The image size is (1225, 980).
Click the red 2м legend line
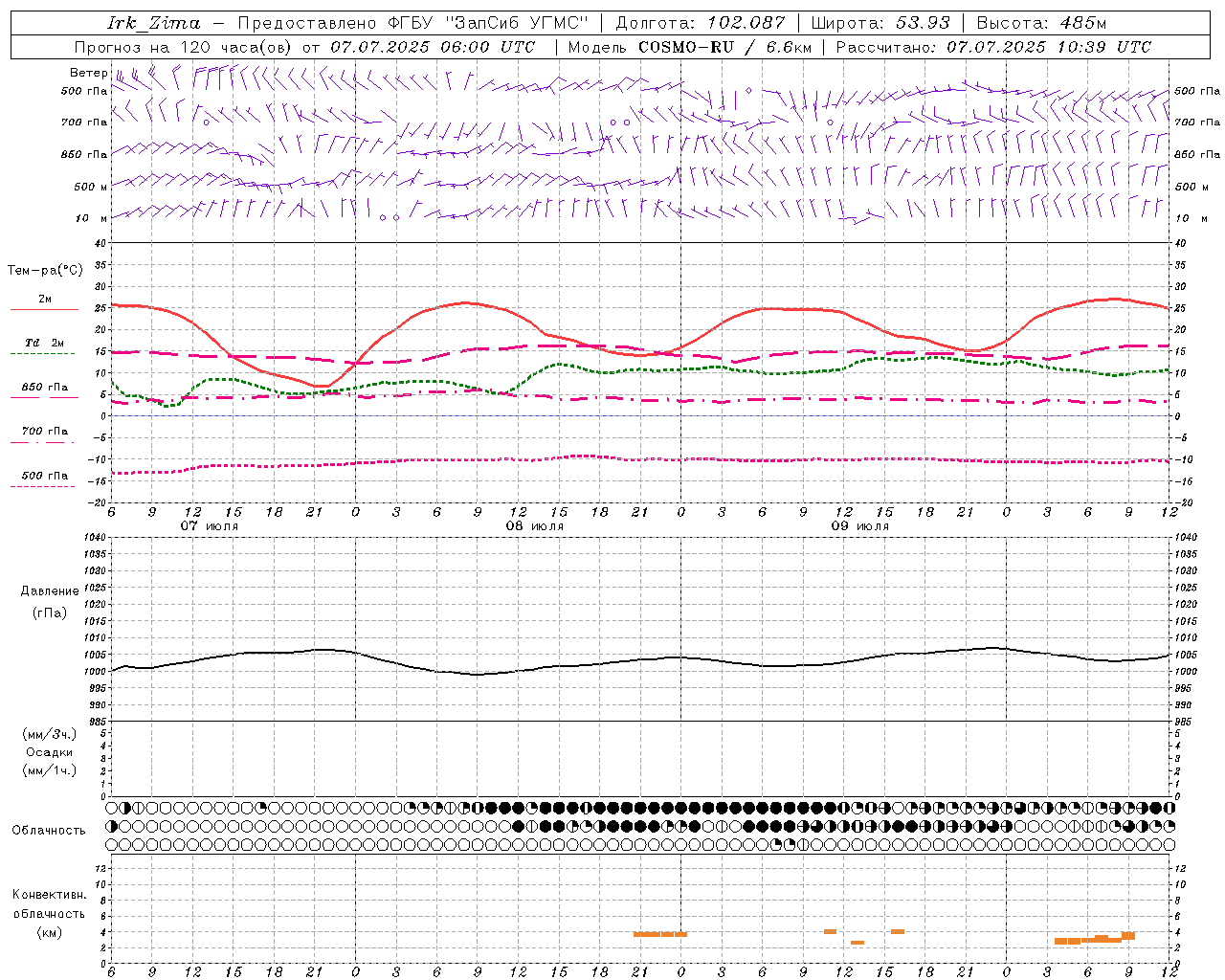[44, 310]
